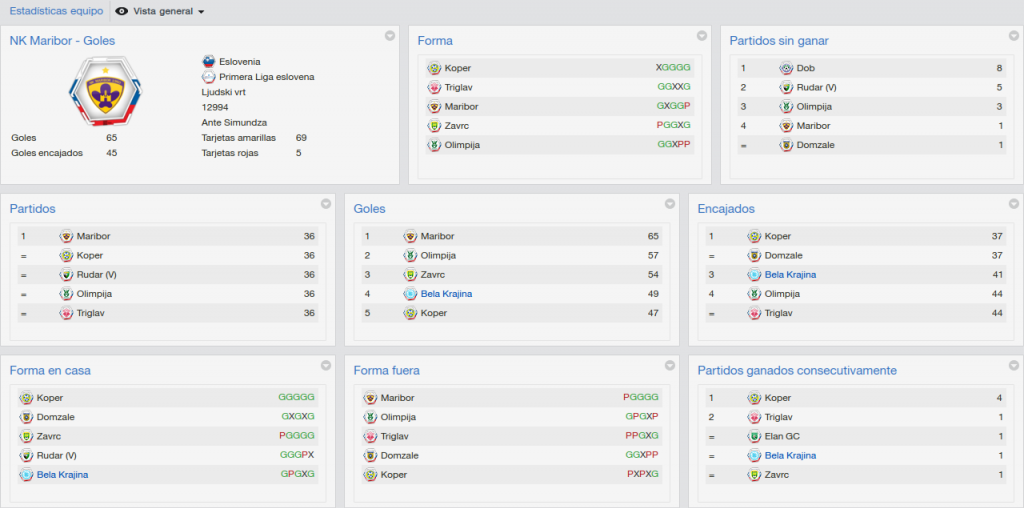The image size is (1024, 508).
Task: Open the Goles panel dropdown arrow
Action: (669, 204)
